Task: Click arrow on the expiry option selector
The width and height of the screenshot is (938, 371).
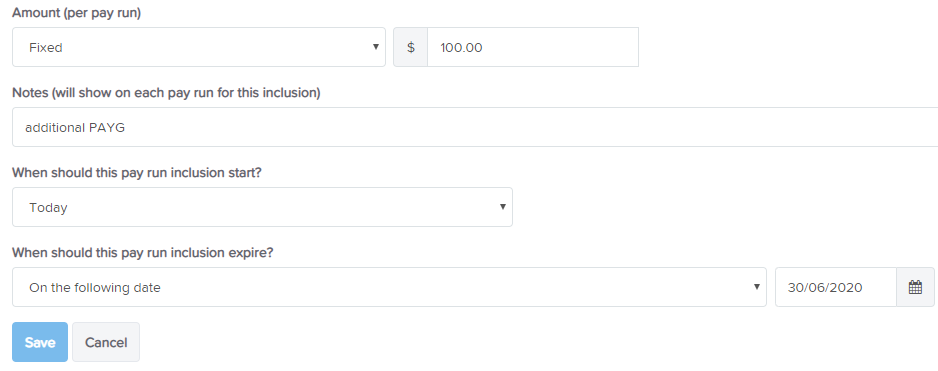Action: tap(756, 287)
